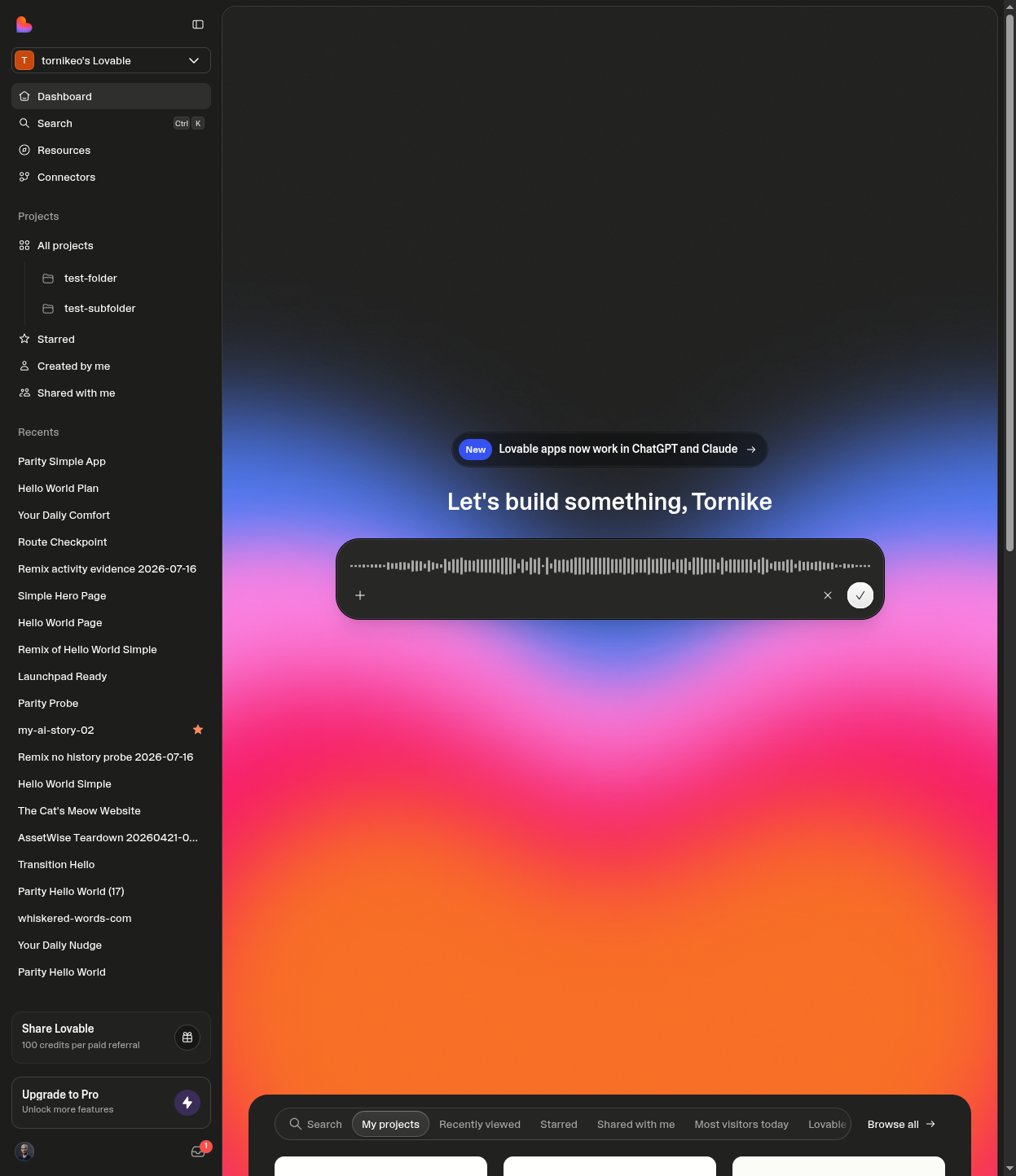The image size is (1016, 1176).
Task: Switch to the Starred projects tab
Action: (559, 1124)
